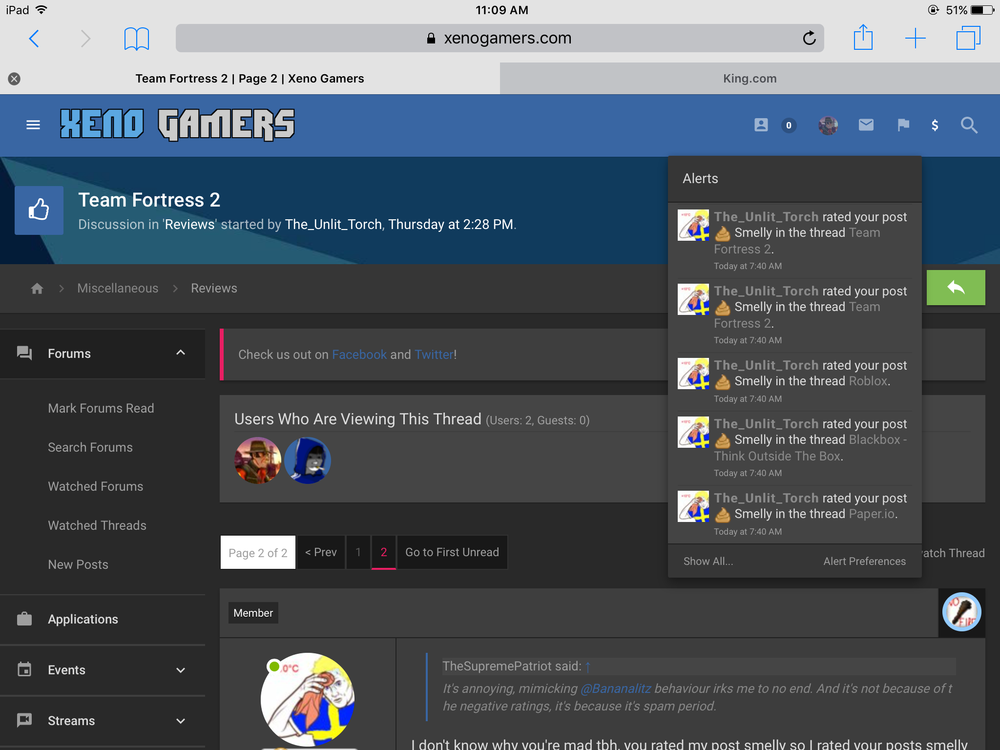
Task: Close the Team Fortress 2 tab
Action: [14, 78]
